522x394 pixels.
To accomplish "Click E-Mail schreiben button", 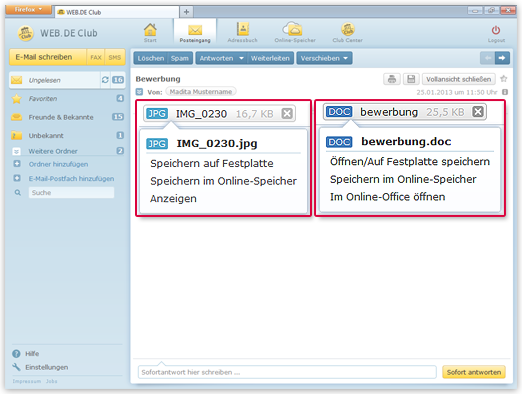I will point(48,57).
